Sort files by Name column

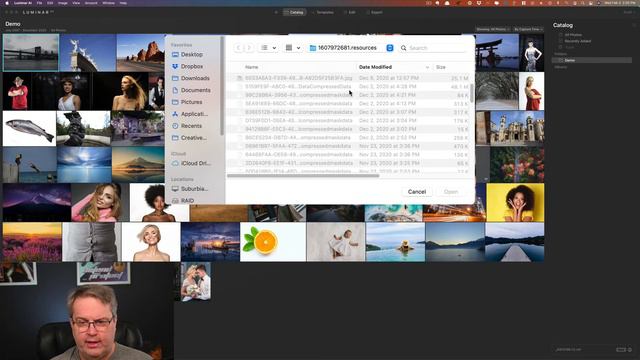tap(252, 67)
